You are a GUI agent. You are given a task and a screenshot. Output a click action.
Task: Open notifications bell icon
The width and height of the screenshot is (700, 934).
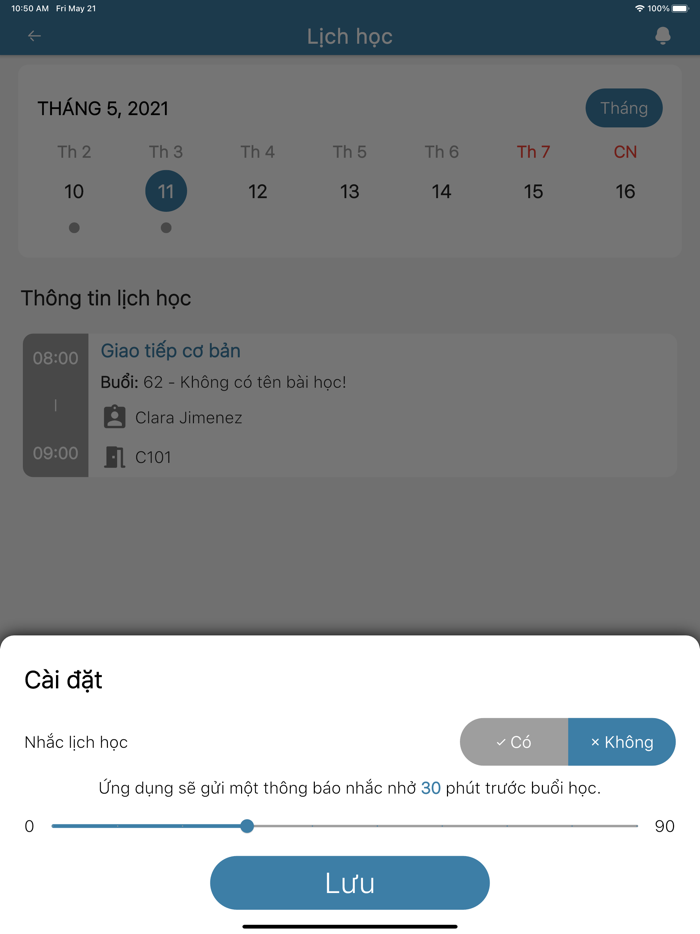pos(662,36)
